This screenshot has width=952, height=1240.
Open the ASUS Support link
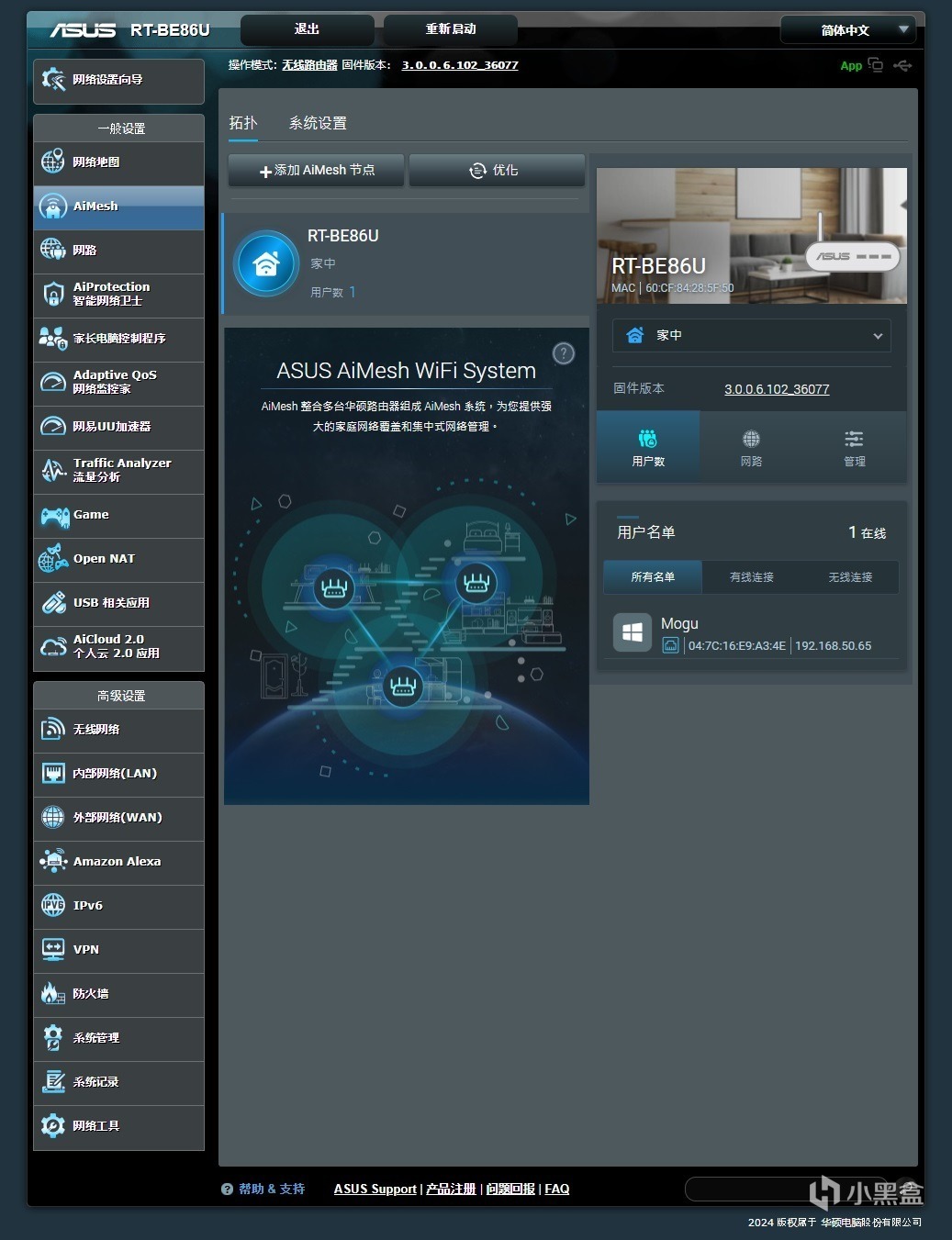pyautogui.click(x=375, y=1189)
